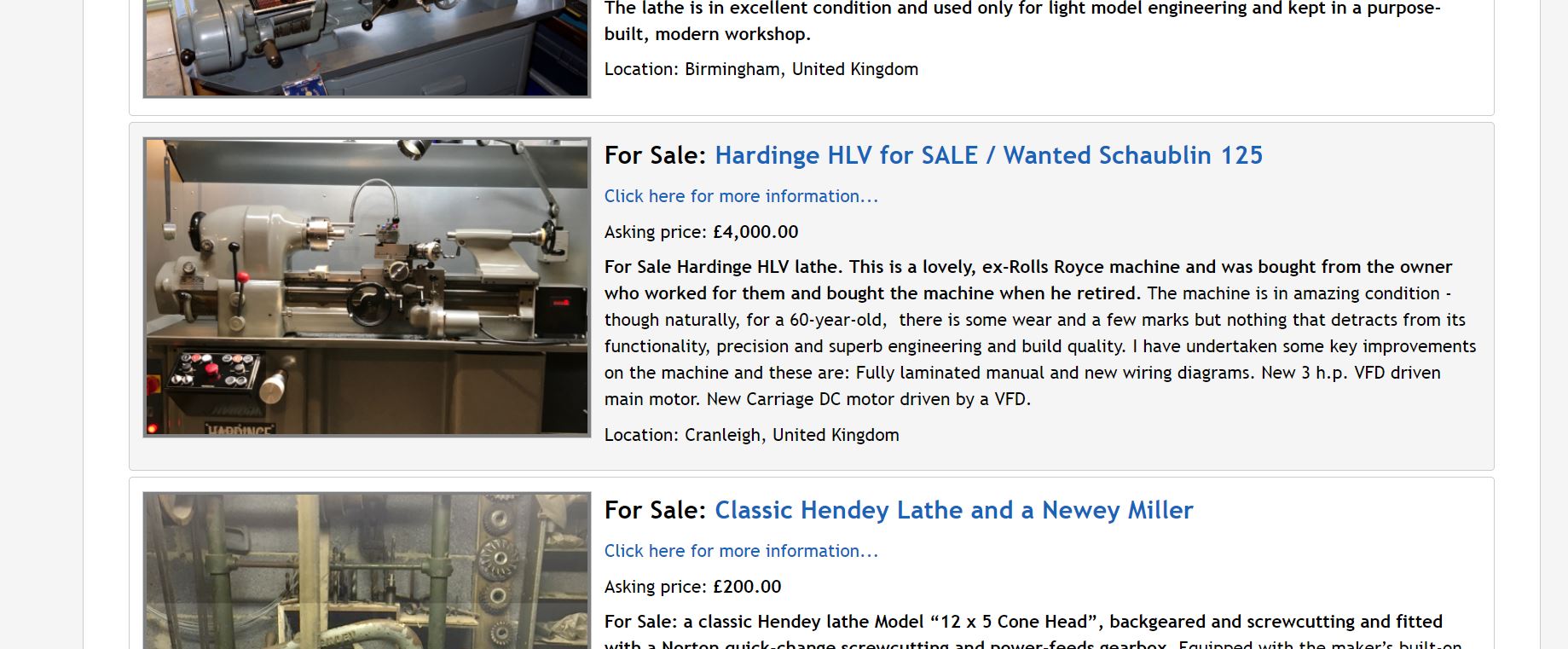Click more information link under Hardinge listing
Image resolution: width=1568 pixels, height=649 pixels.
[x=741, y=196]
